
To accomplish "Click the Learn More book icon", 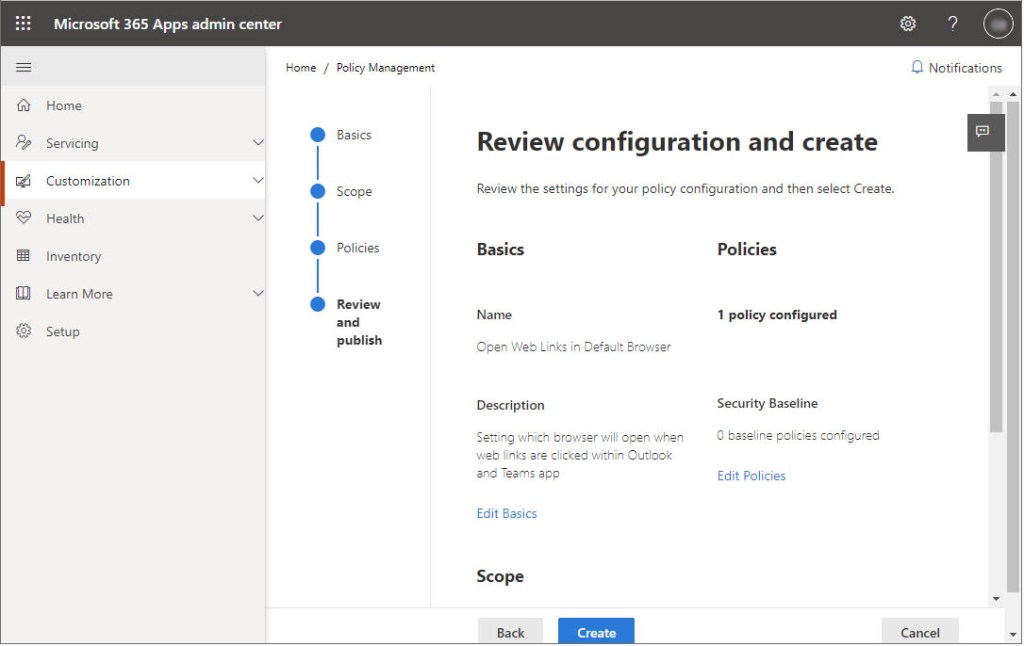I will coord(23,293).
